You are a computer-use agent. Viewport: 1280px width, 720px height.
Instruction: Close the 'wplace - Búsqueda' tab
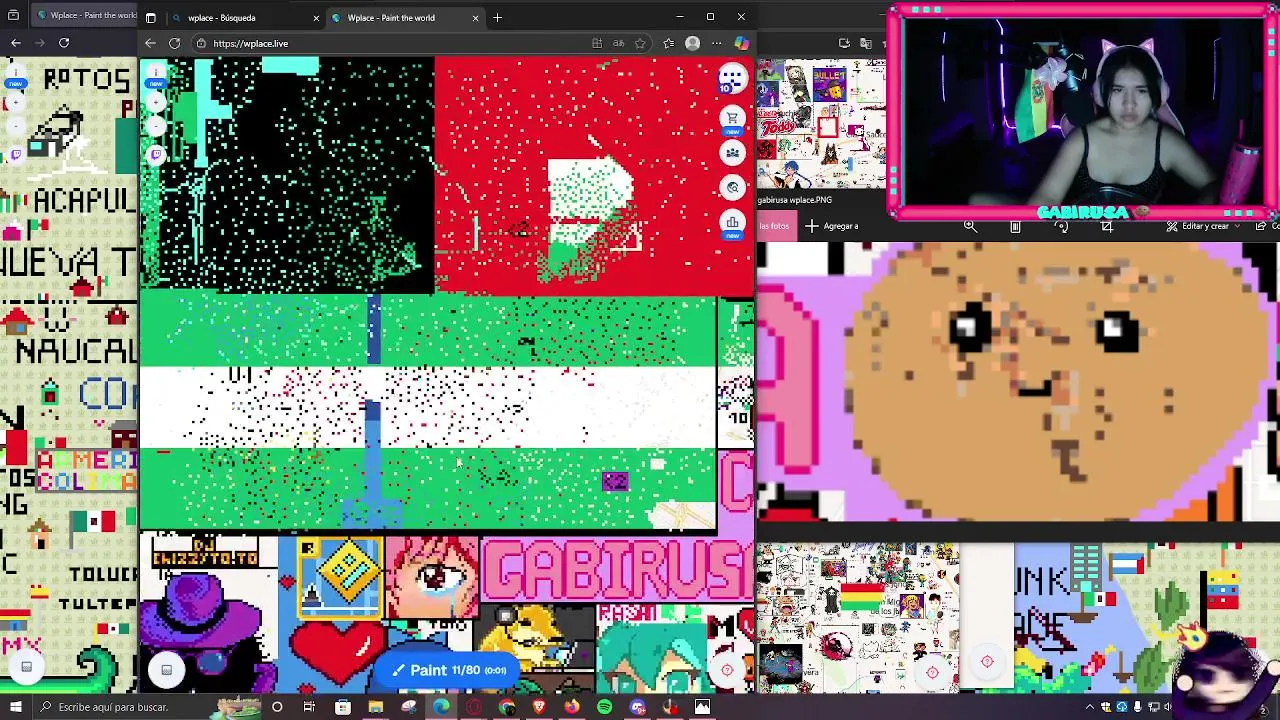[316, 17]
